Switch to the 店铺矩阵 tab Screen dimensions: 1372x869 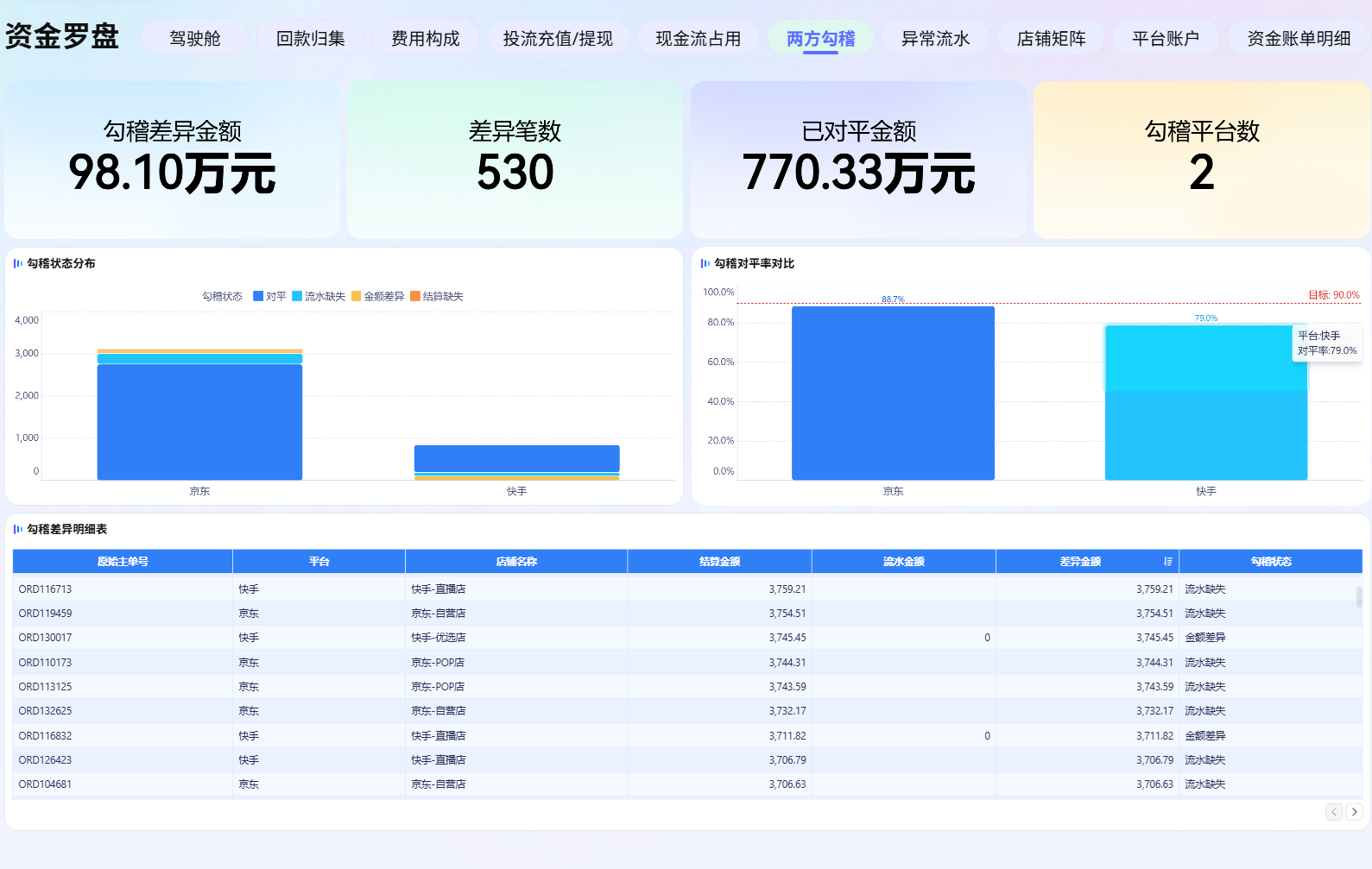pyautogui.click(x=1052, y=38)
